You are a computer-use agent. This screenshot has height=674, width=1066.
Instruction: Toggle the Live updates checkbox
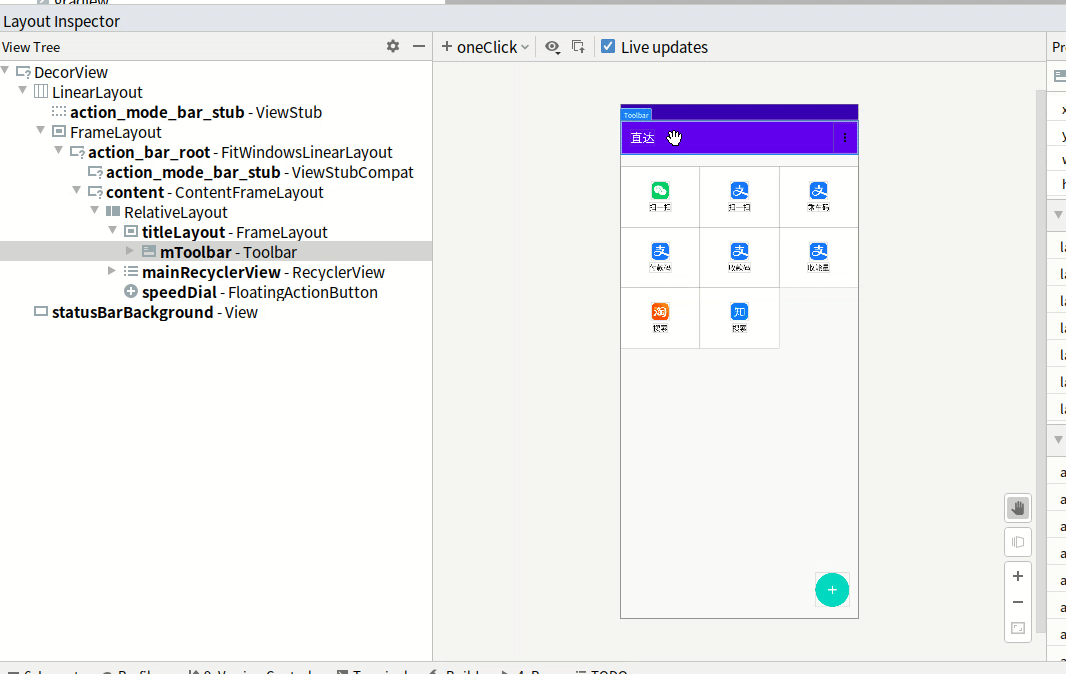pyautogui.click(x=608, y=46)
